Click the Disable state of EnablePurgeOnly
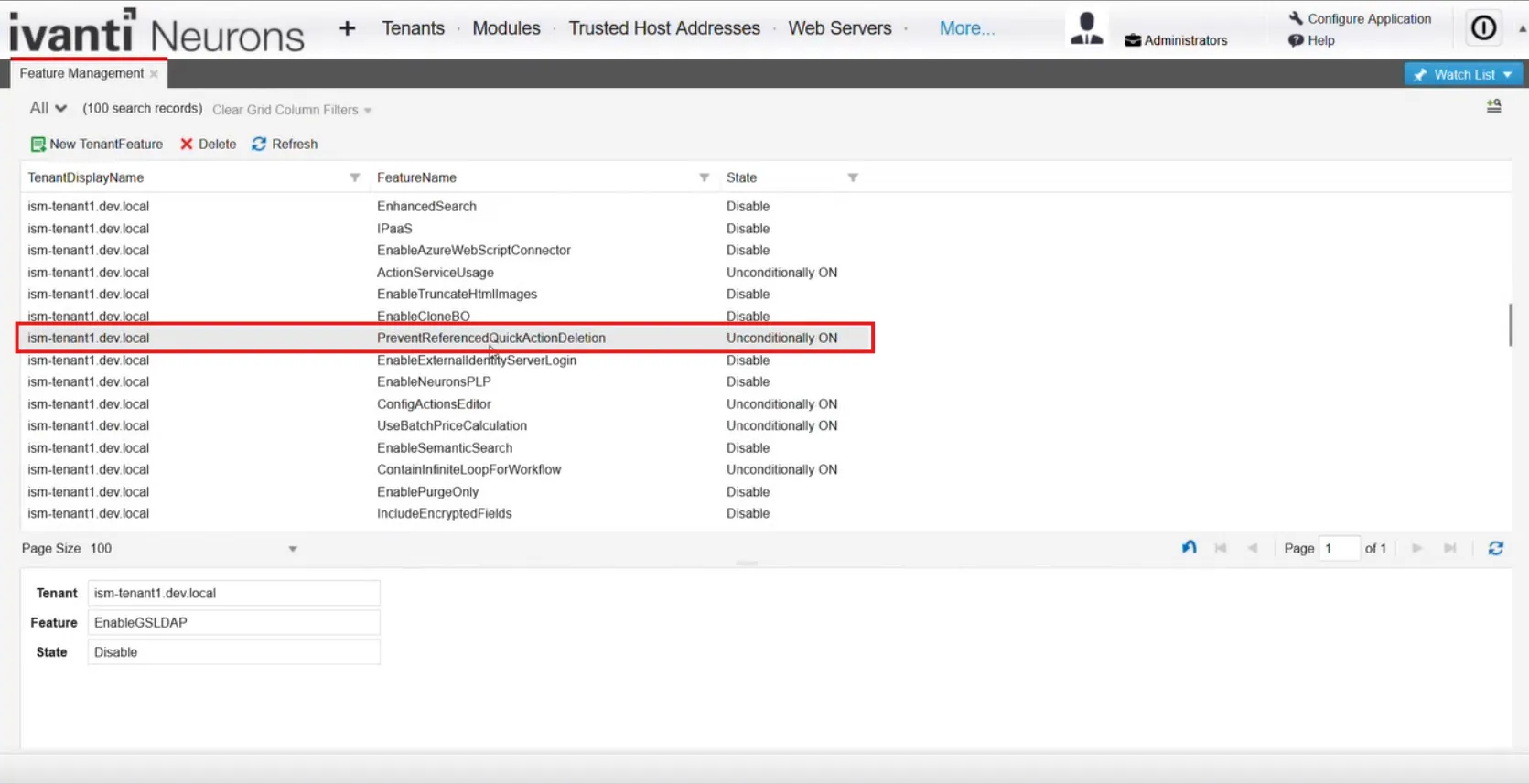This screenshot has width=1529, height=784. [748, 491]
